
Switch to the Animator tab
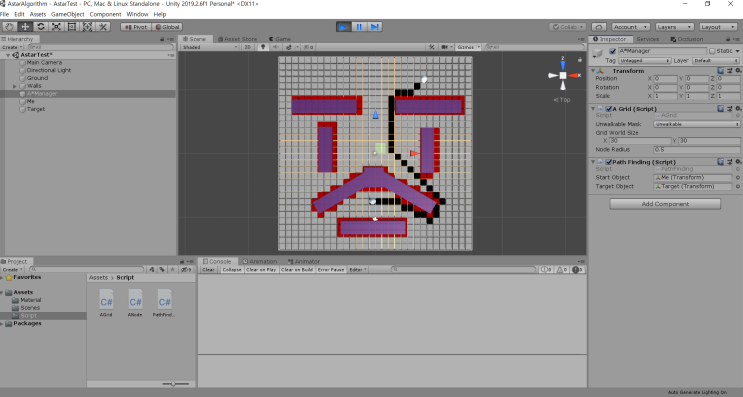pos(304,262)
